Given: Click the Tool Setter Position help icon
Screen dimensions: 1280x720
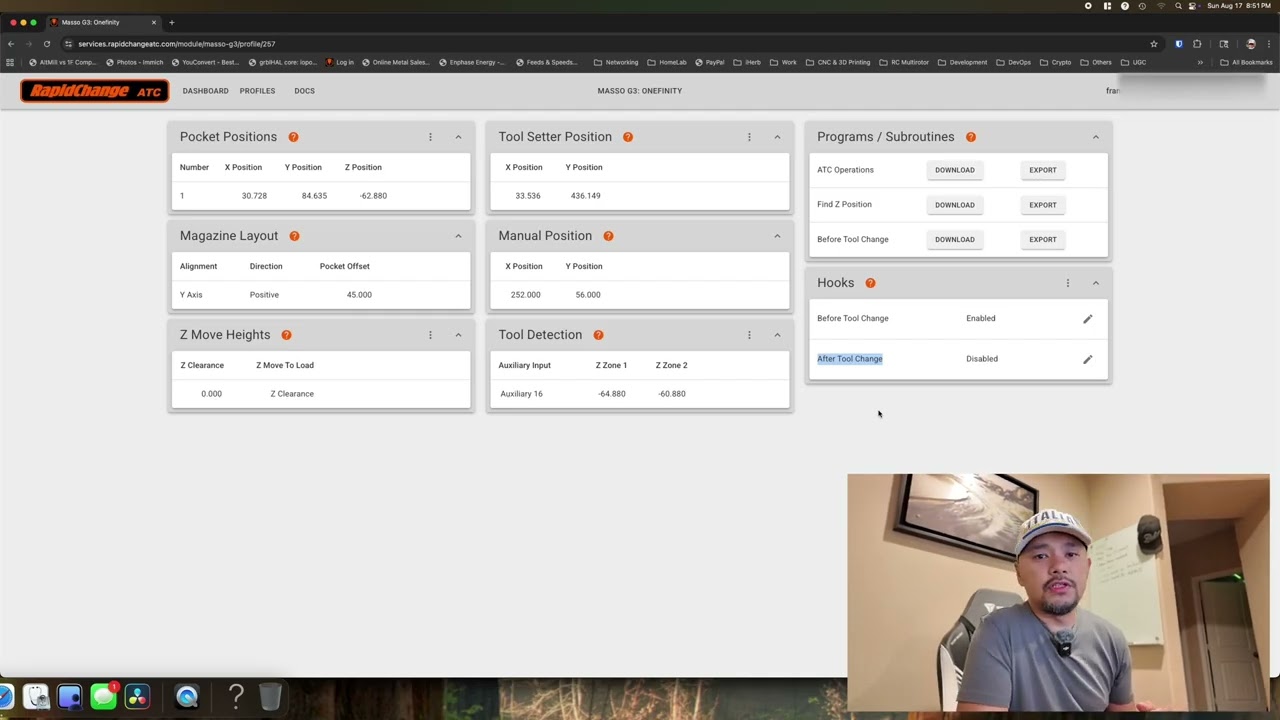Looking at the screenshot, I should click(x=628, y=137).
